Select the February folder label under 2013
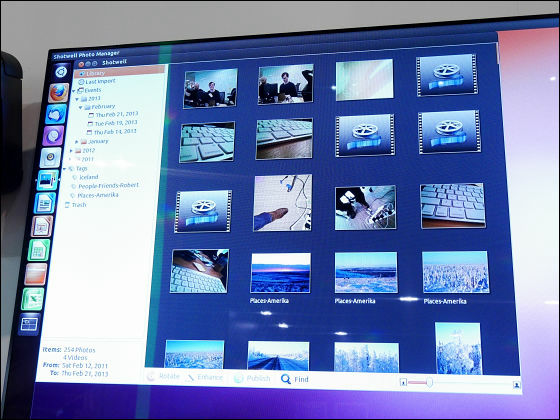The height and width of the screenshot is (420, 560). pyautogui.click(x=103, y=106)
